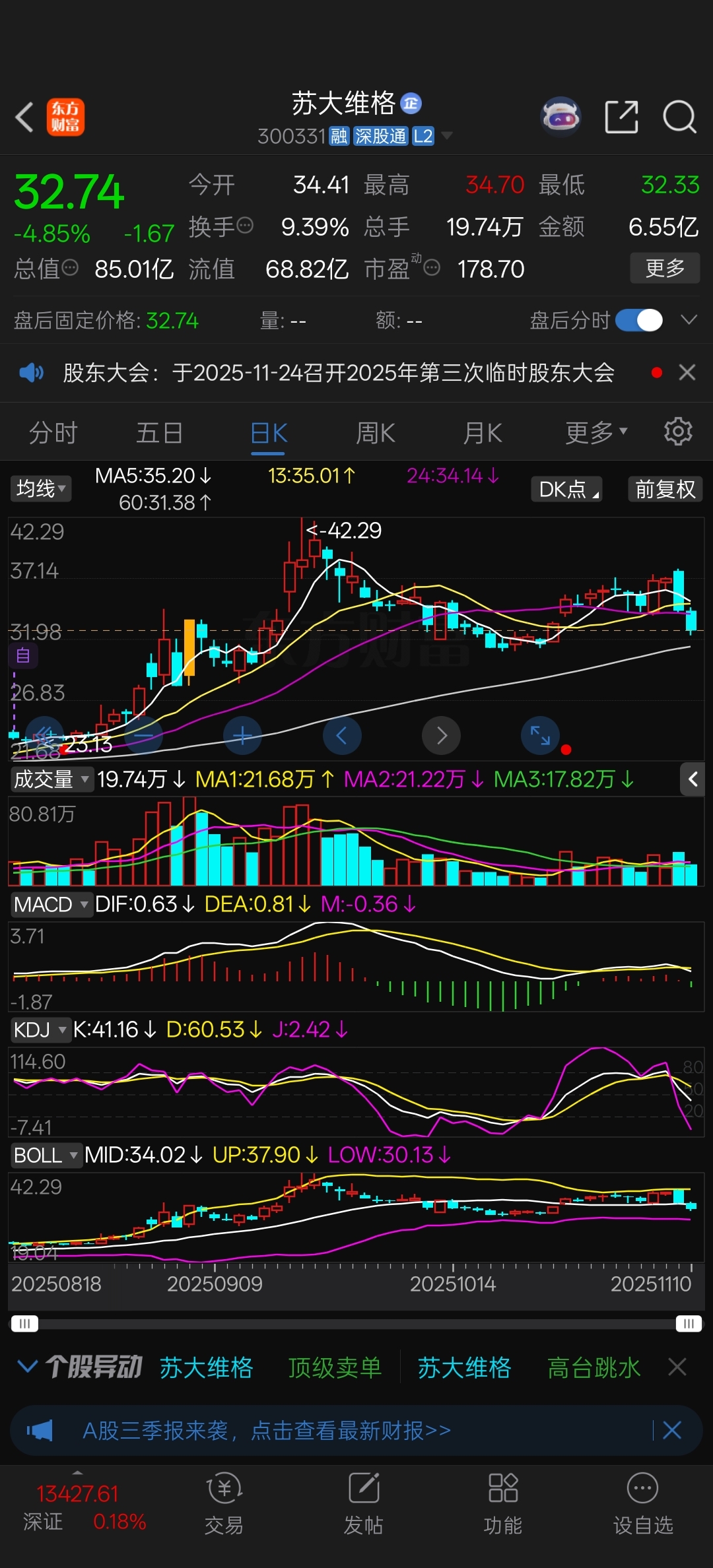Close the 三季报 banner
The width and height of the screenshot is (713, 1568).
pyautogui.click(x=672, y=1431)
